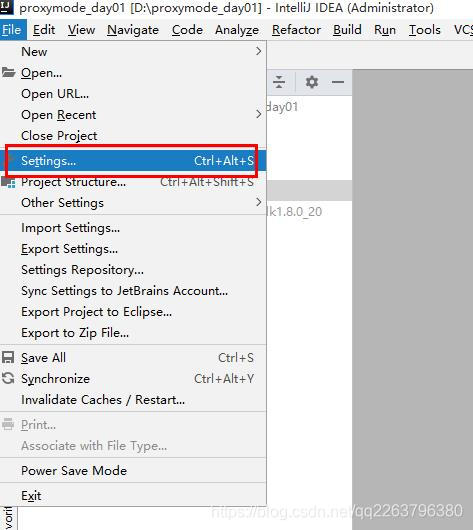Image resolution: width=473 pixels, height=530 pixels.
Task: Click the Open... menu entry
Action: (x=133, y=73)
